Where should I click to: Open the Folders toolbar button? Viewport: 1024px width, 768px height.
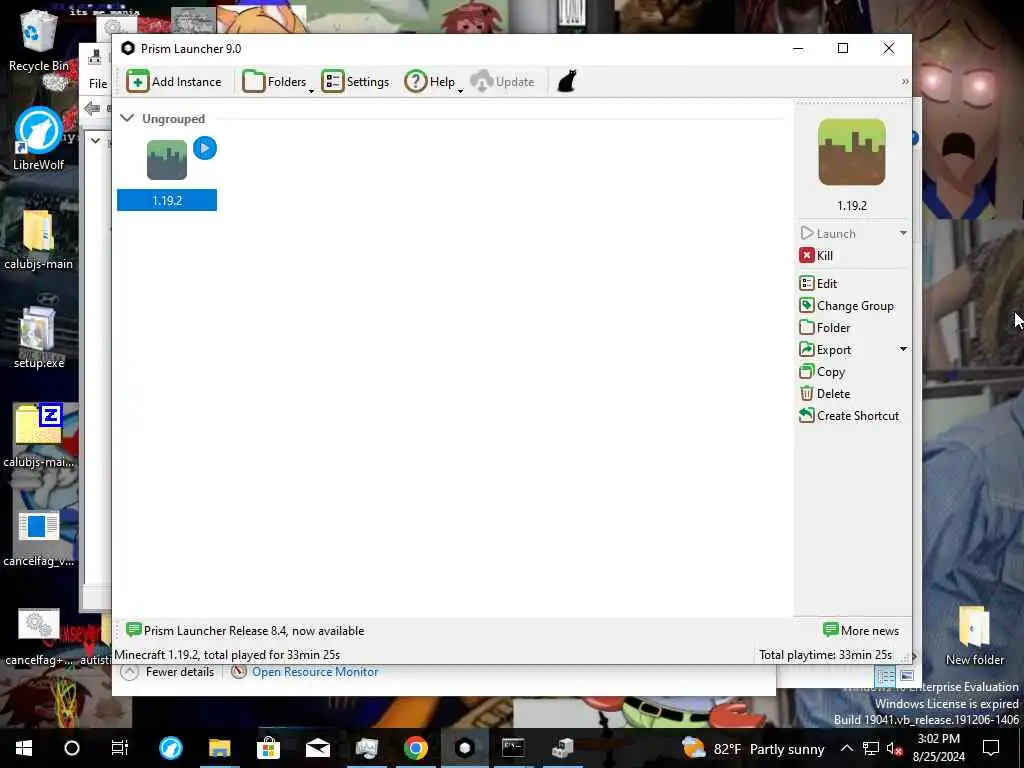[x=274, y=82]
